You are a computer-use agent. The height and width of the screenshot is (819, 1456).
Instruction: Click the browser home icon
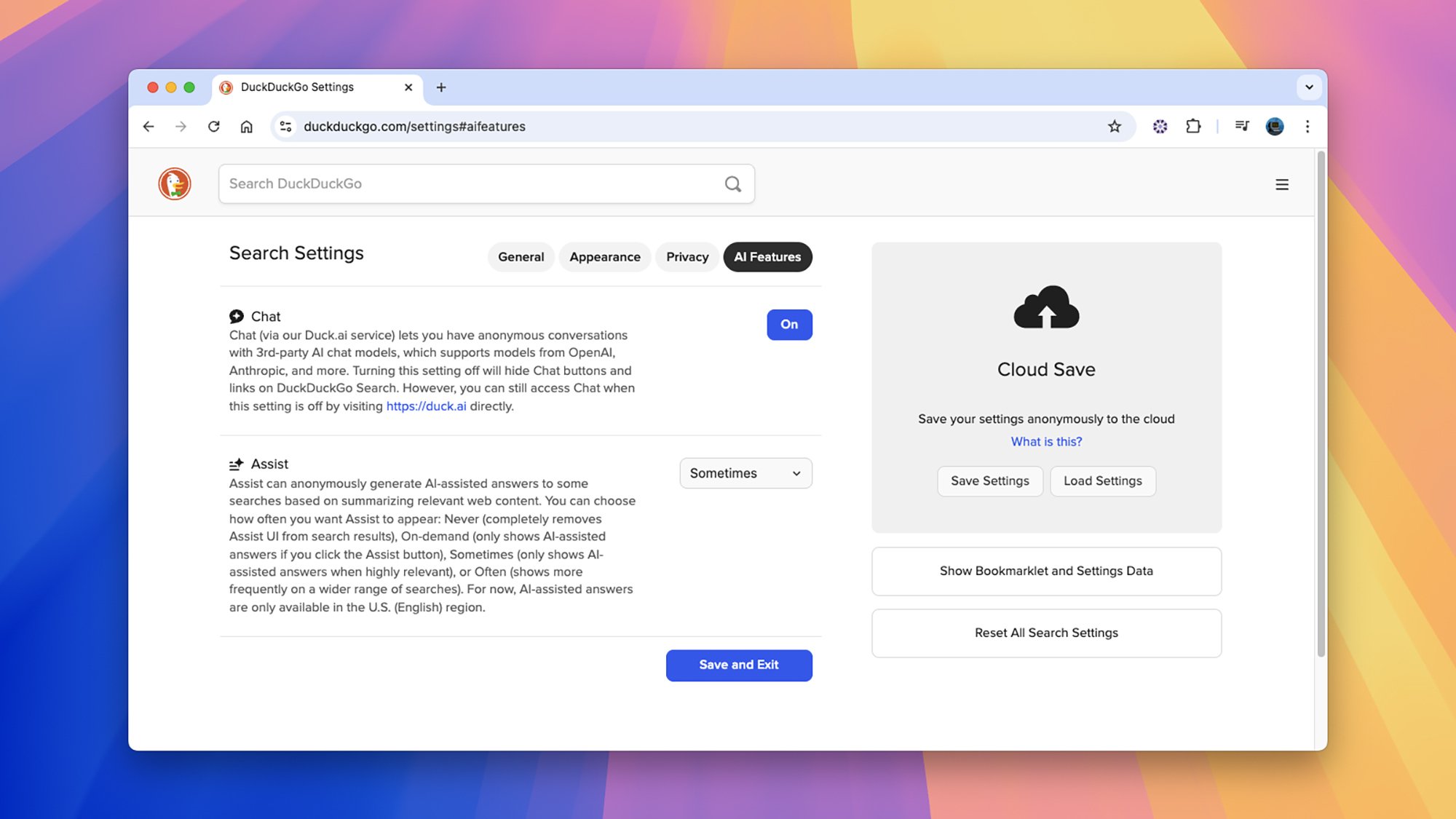click(x=246, y=126)
